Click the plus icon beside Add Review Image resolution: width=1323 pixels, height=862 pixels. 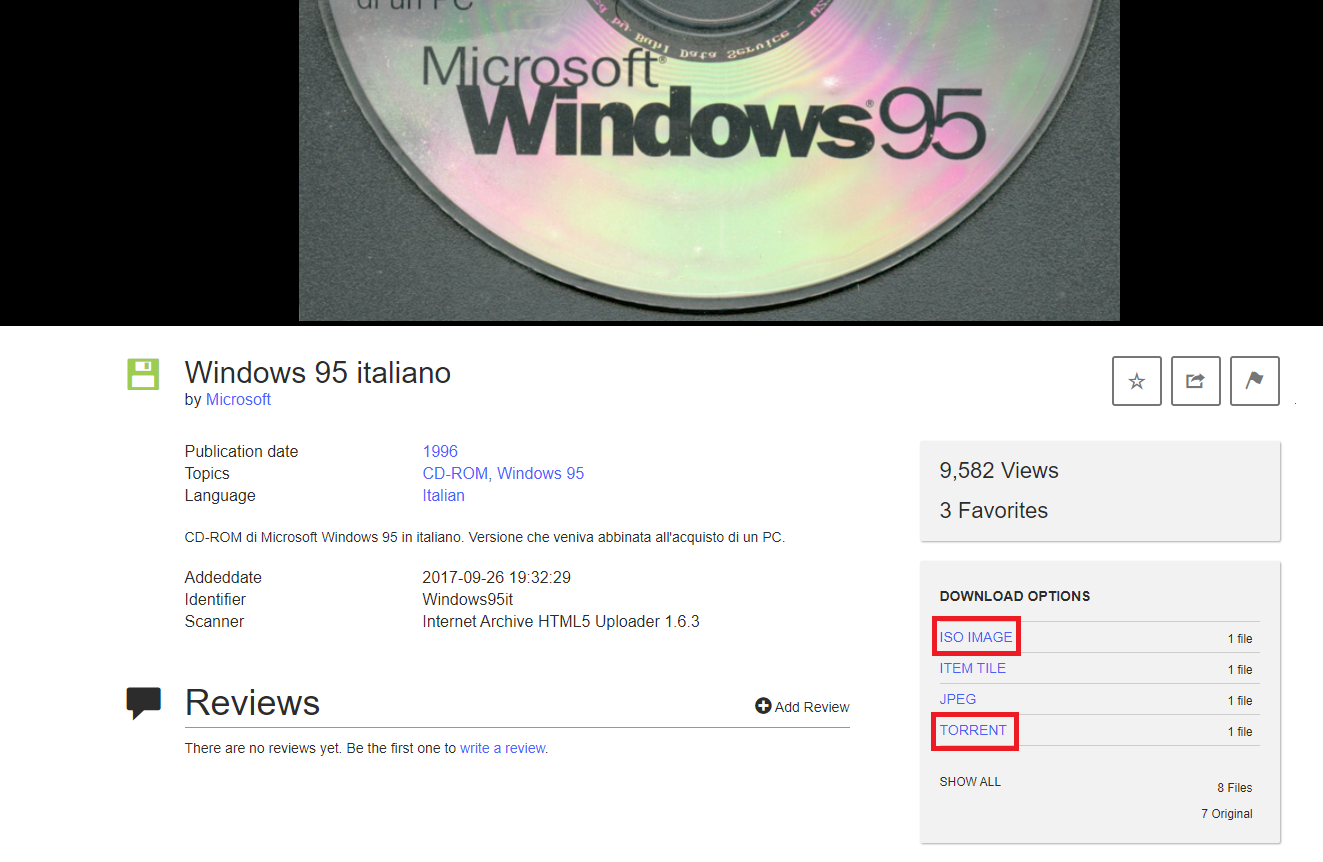[x=763, y=706]
